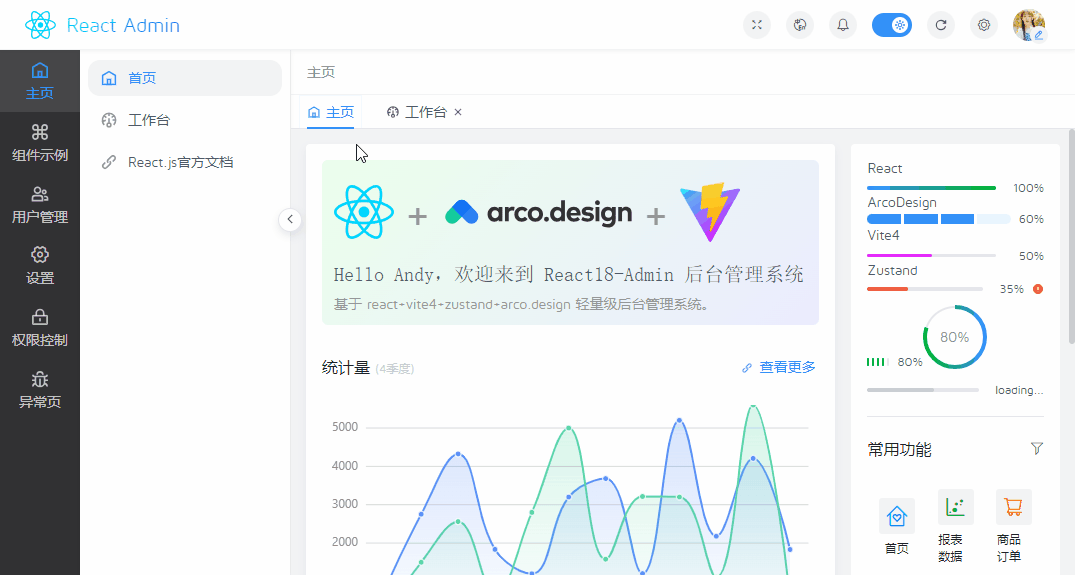Click the Vite4 50% progress bar
Viewport: 1075px width, 575px height.
pyautogui.click(x=931, y=256)
